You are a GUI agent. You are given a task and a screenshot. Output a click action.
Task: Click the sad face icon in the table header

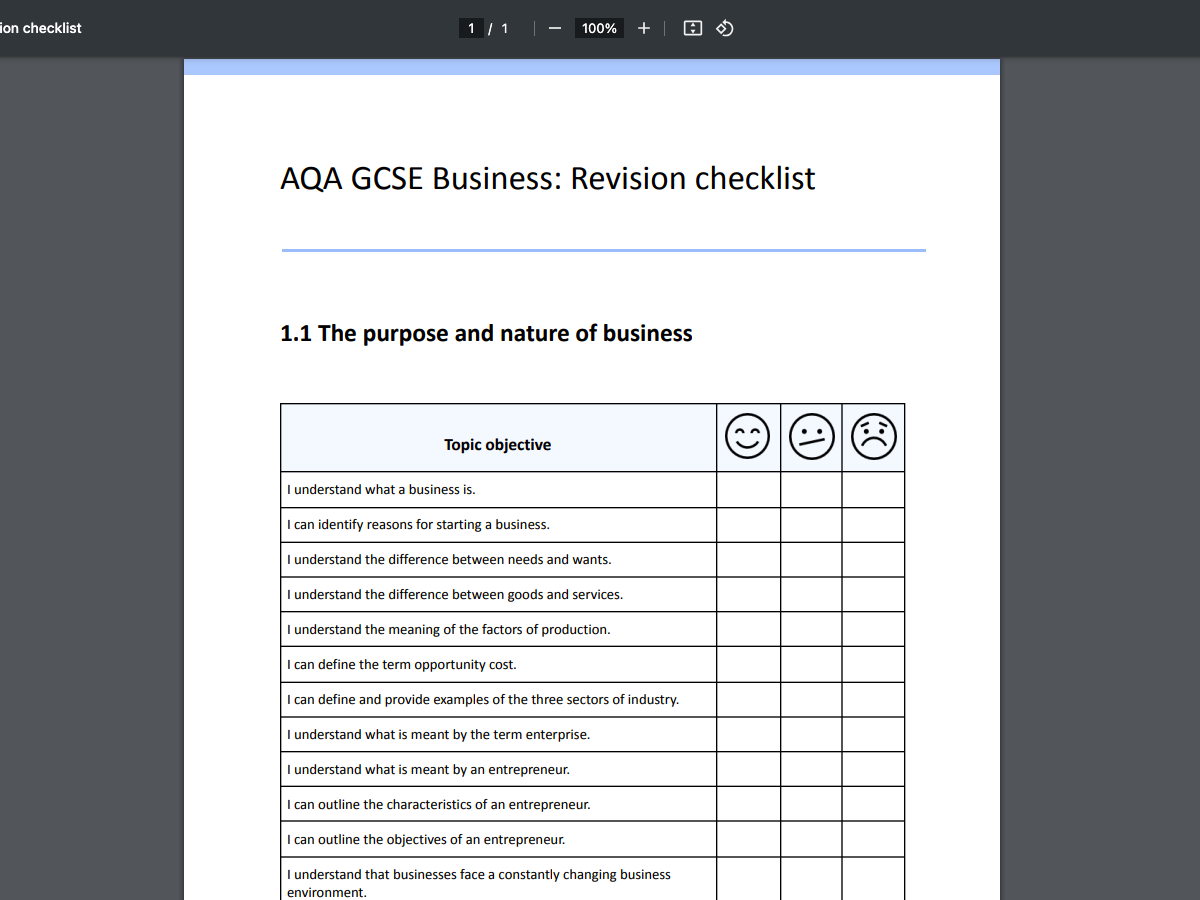click(873, 436)
